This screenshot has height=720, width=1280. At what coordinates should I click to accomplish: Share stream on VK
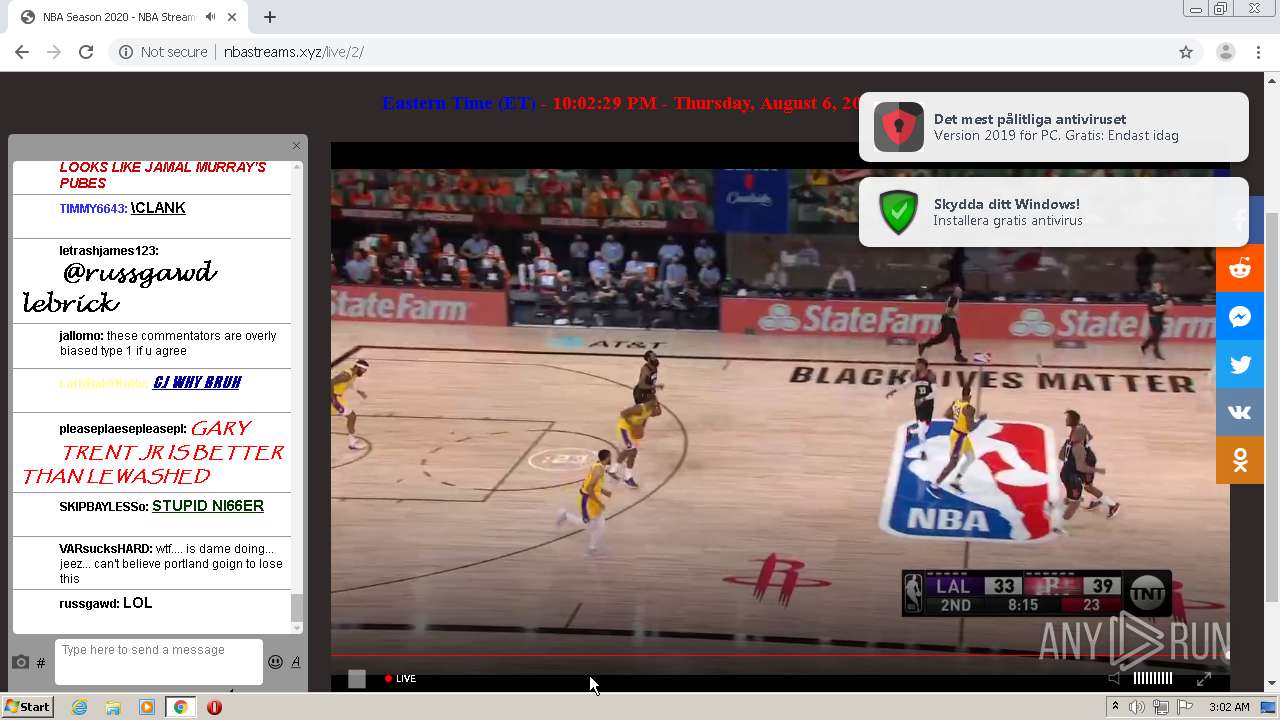point(1240,412)
